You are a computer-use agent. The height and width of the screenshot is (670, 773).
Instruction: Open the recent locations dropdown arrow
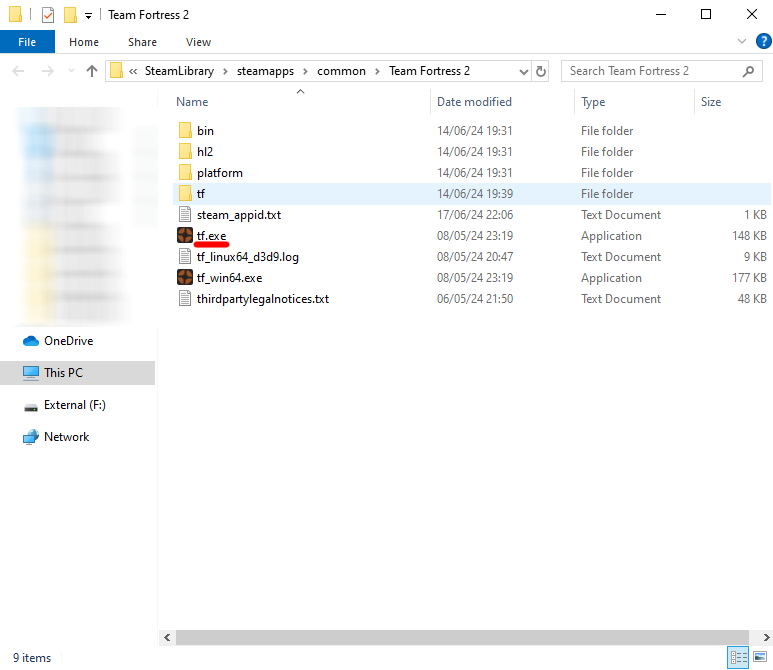click(71, 71)
